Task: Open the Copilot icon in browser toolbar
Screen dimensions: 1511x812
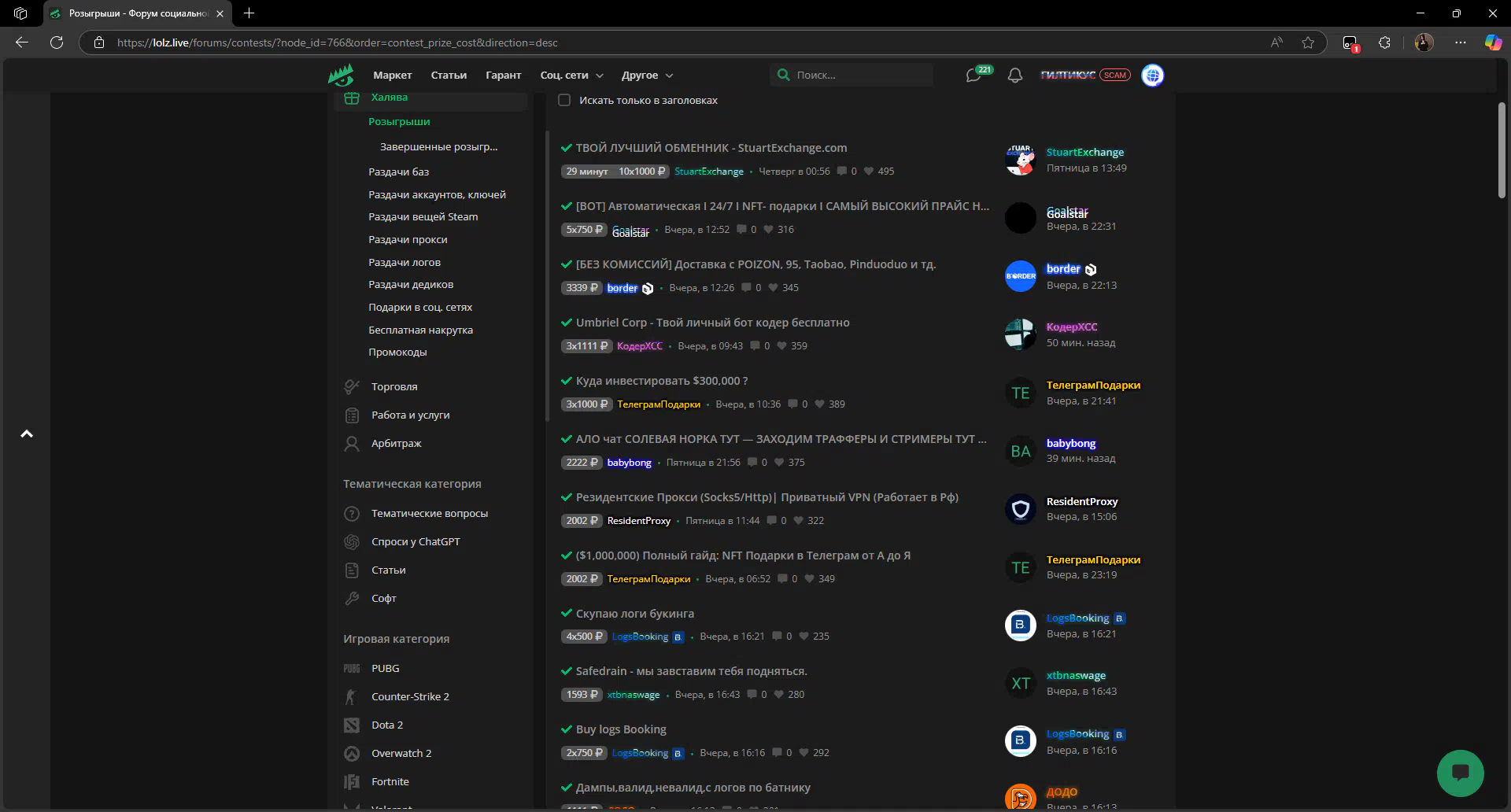Action: (1493, 42)
